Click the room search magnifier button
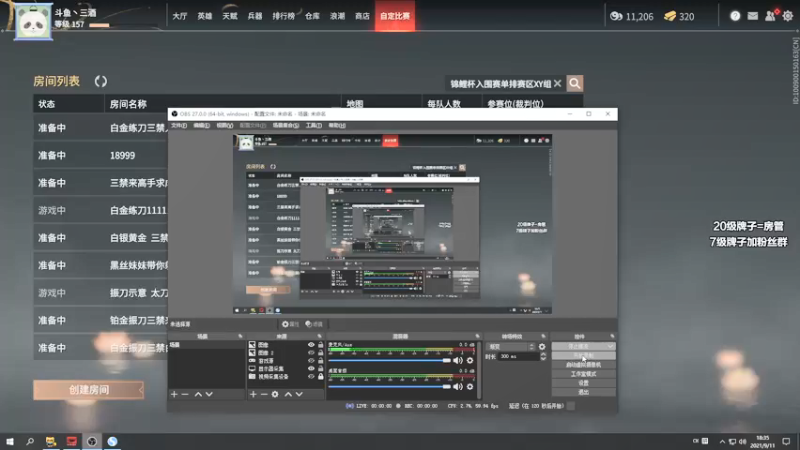The height and width of the screenshot is (450, 800). tap(574, 84)
